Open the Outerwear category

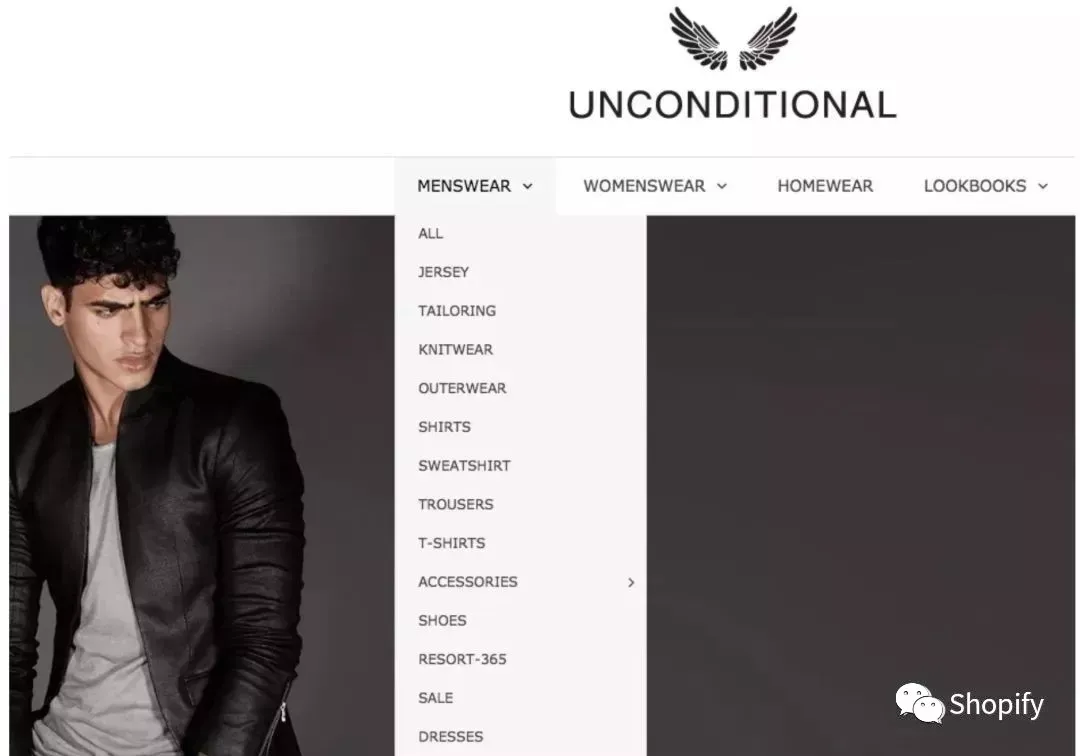coord(462,388)
